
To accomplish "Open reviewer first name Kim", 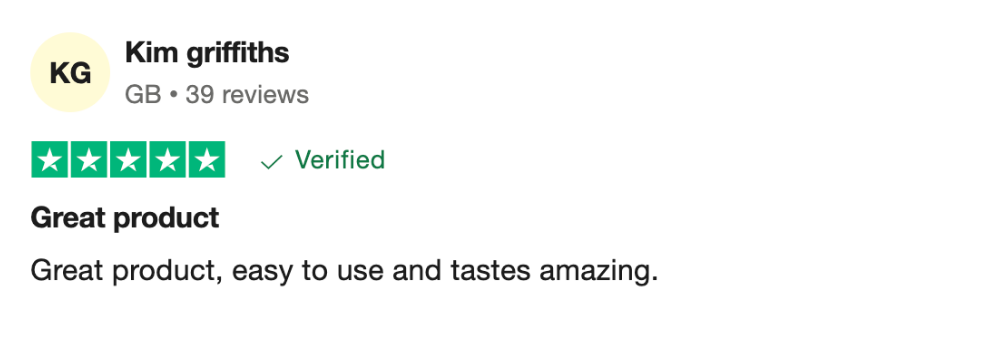I will click(x=150, y=52).
